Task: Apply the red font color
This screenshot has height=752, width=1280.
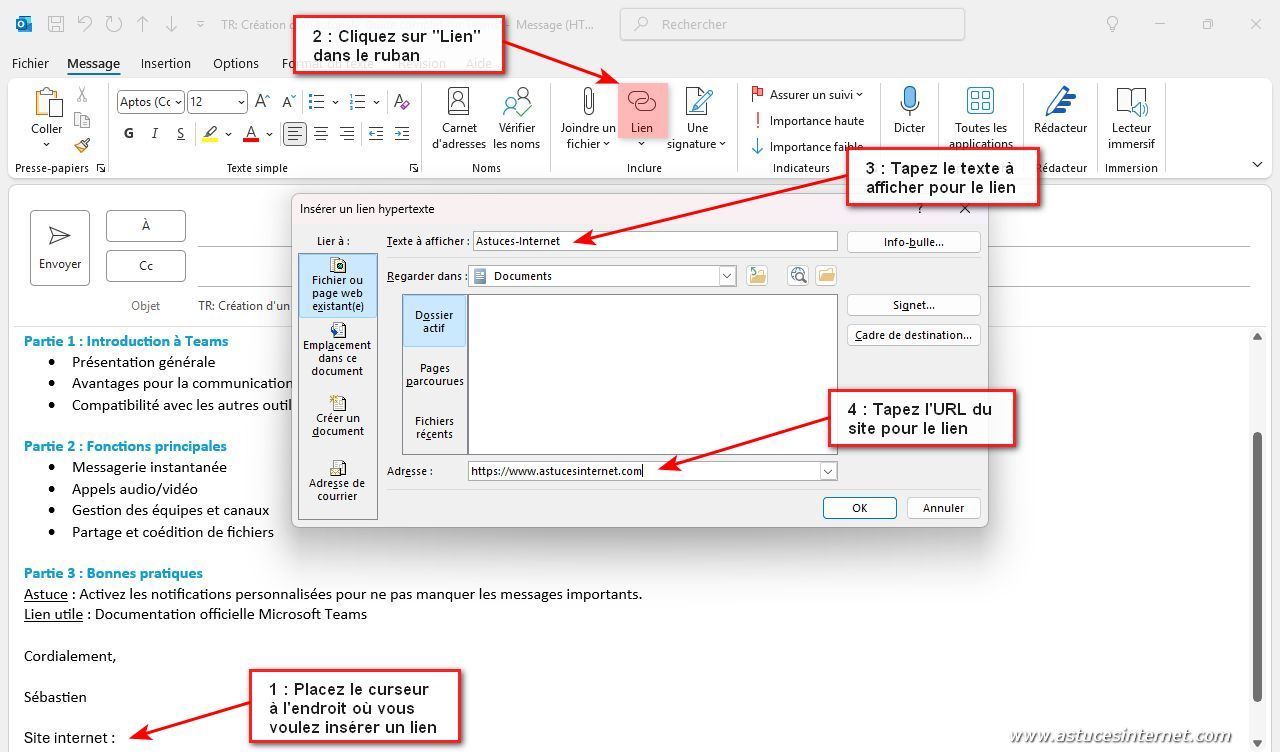Action: tap(251, 133)
